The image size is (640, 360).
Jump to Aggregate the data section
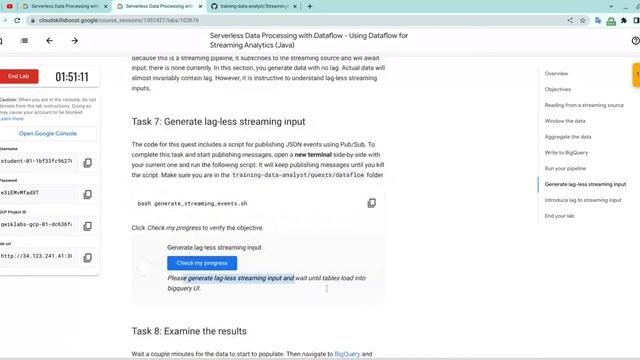tap(568, 137)
